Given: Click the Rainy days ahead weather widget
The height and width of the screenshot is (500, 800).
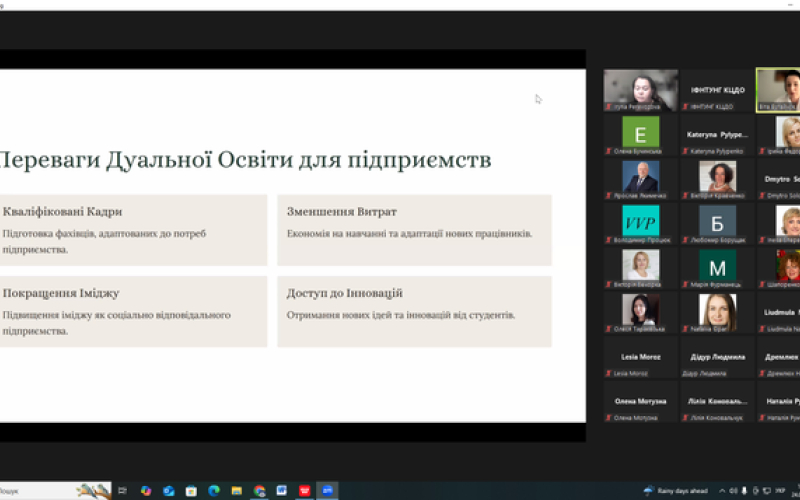Looking at the screenshot, I should (x=676, y=491).
